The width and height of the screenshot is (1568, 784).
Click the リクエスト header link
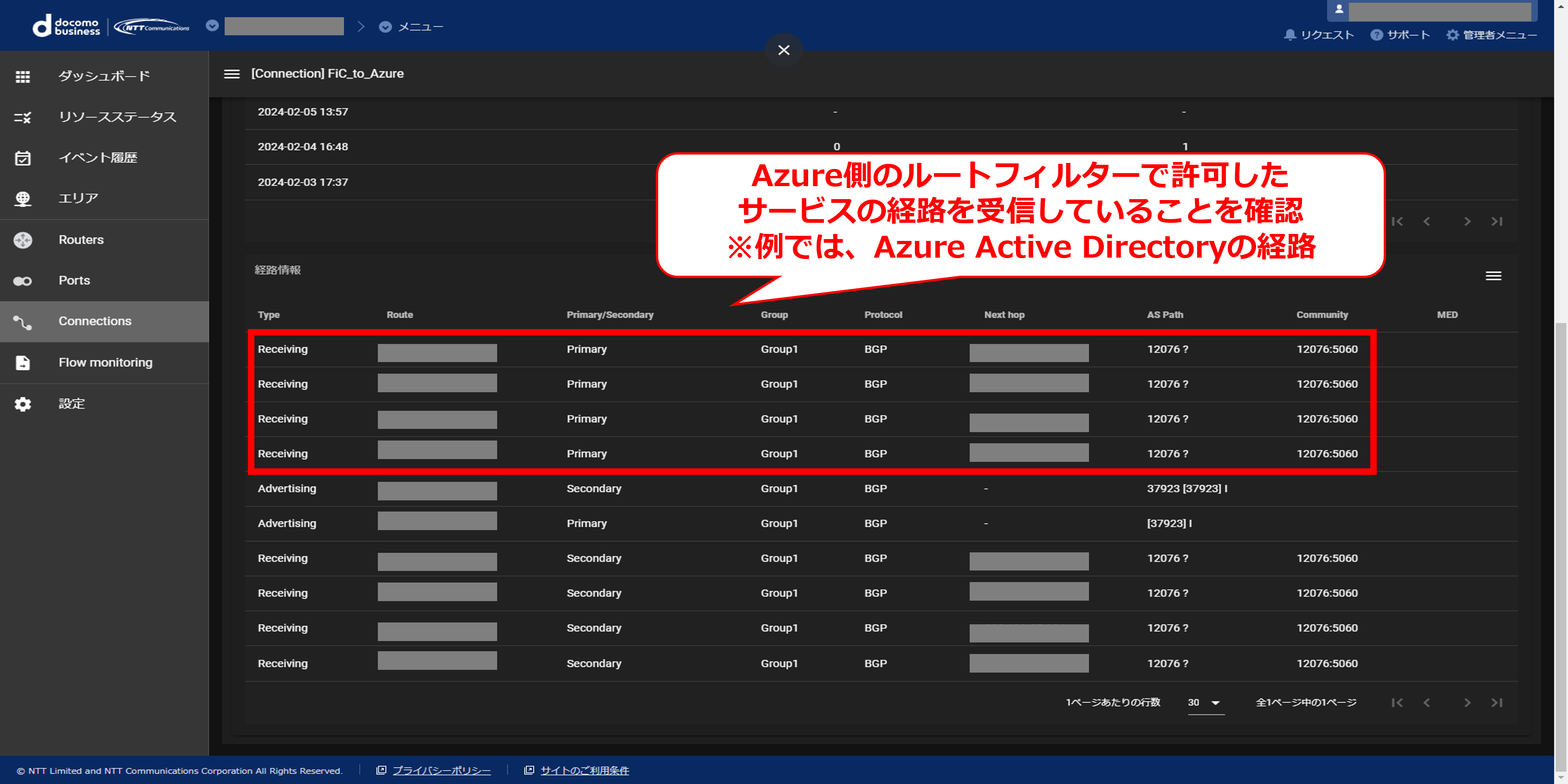coord(1327,35)
